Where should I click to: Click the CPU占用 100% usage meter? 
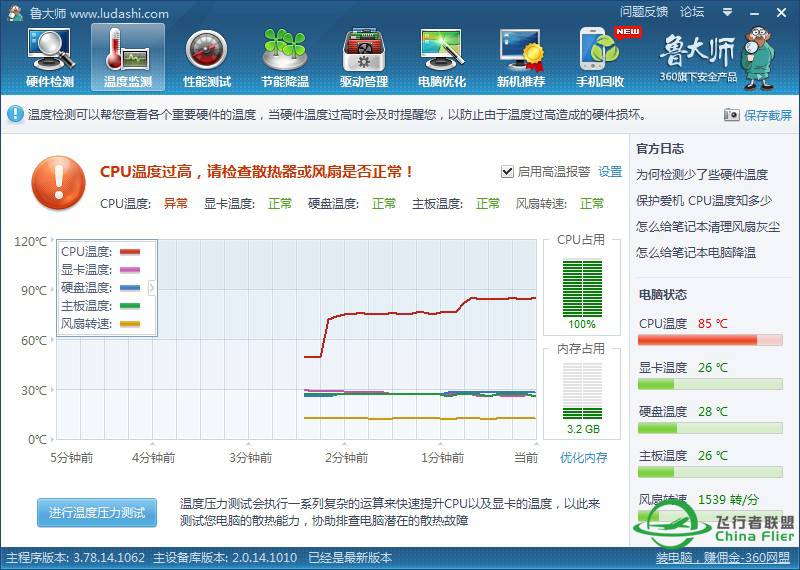click(x=582, y=289)
